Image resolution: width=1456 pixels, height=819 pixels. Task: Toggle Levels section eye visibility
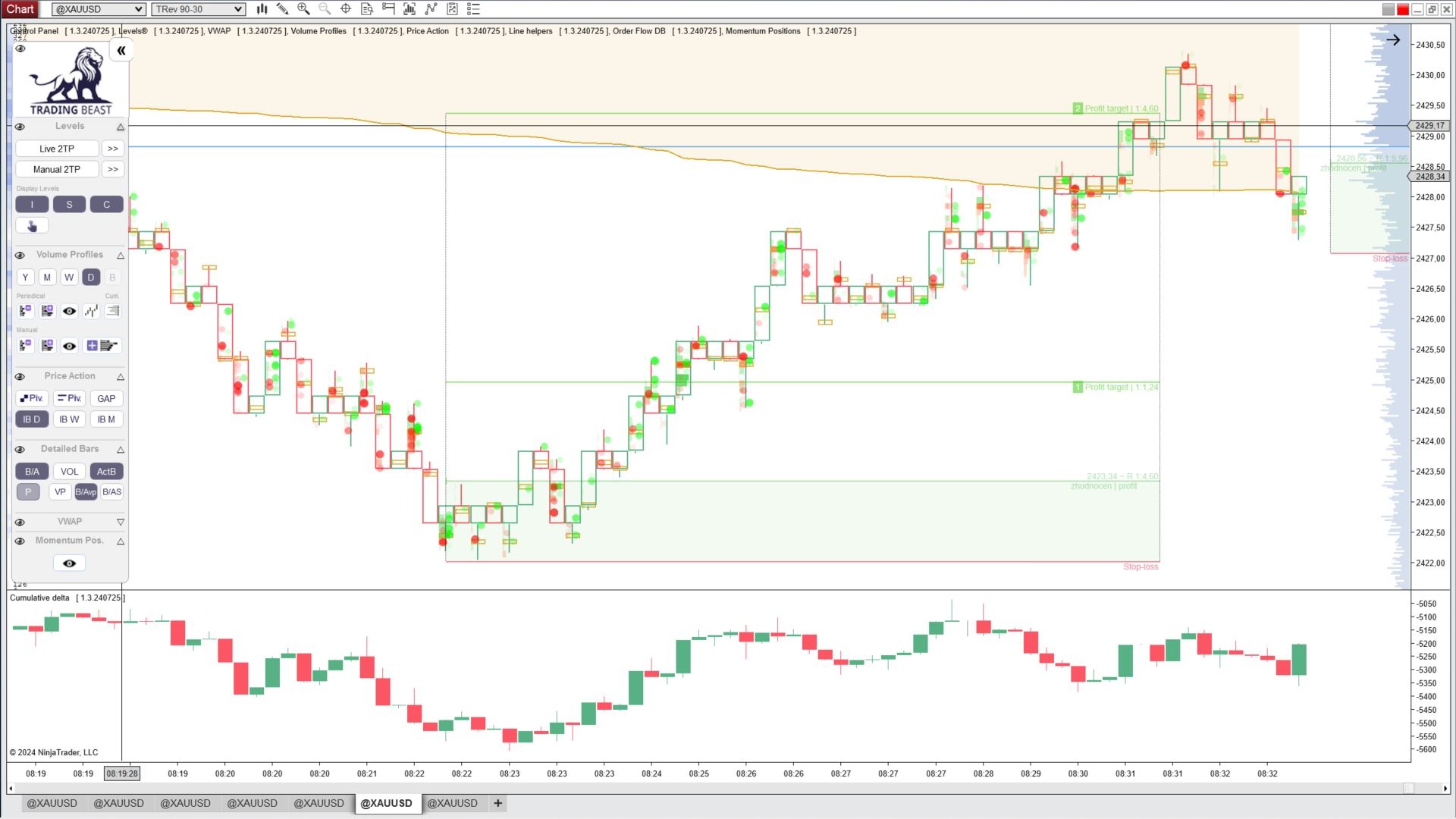[x=20, y=127]
